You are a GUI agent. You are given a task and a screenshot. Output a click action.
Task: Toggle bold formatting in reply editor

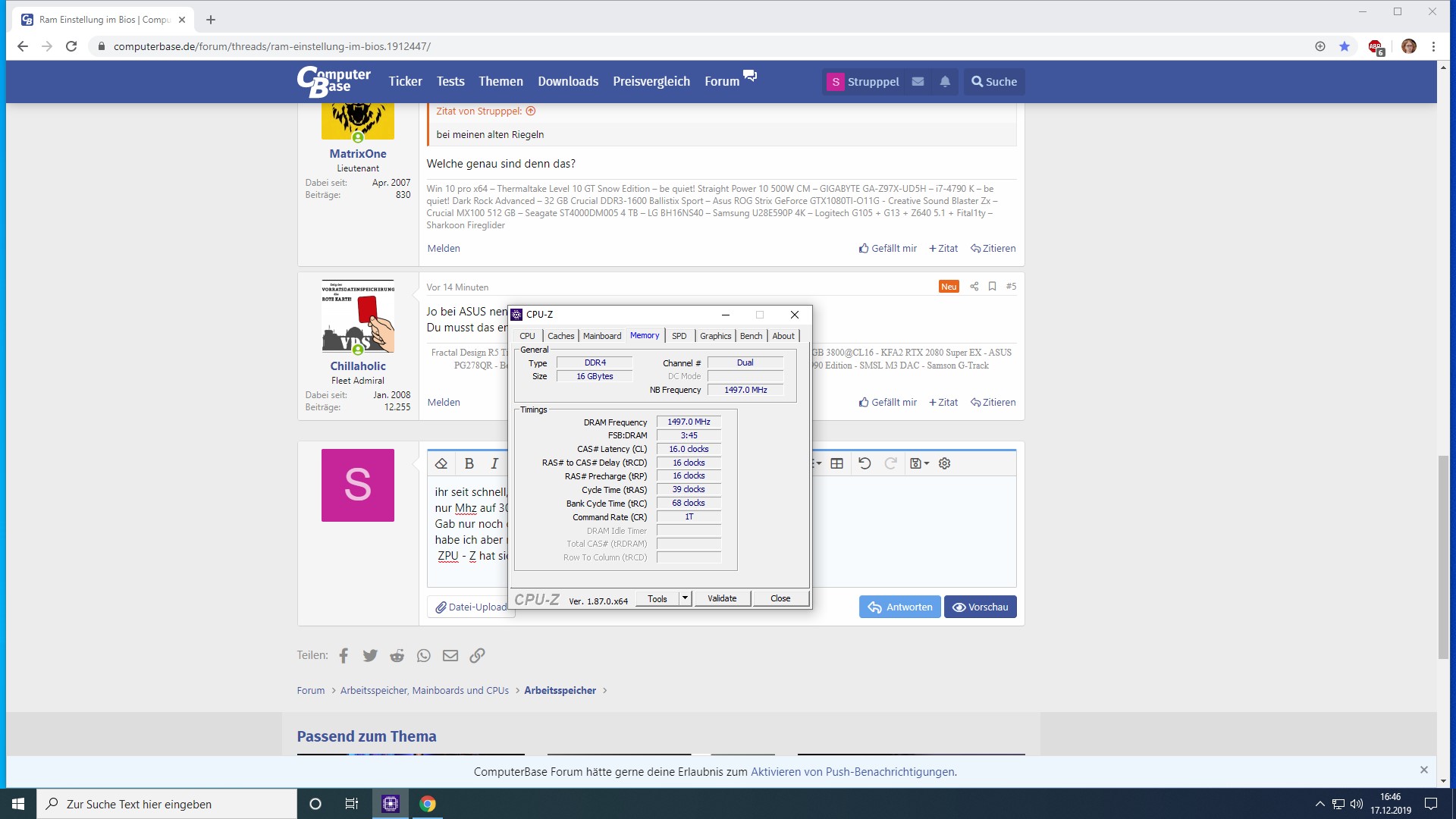click(469, 463)
